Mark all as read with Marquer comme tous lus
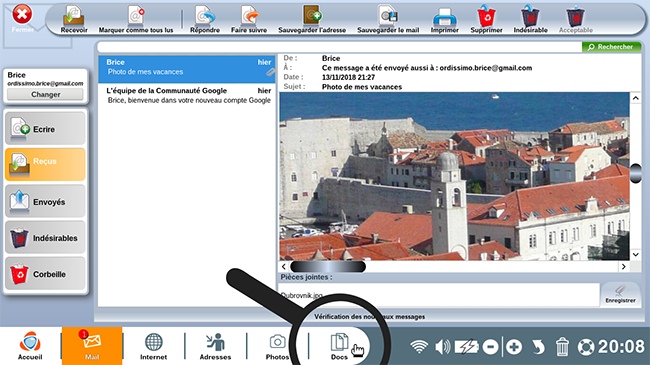The width and height of the screenshot is (650, 365). [x=136, y=19]
